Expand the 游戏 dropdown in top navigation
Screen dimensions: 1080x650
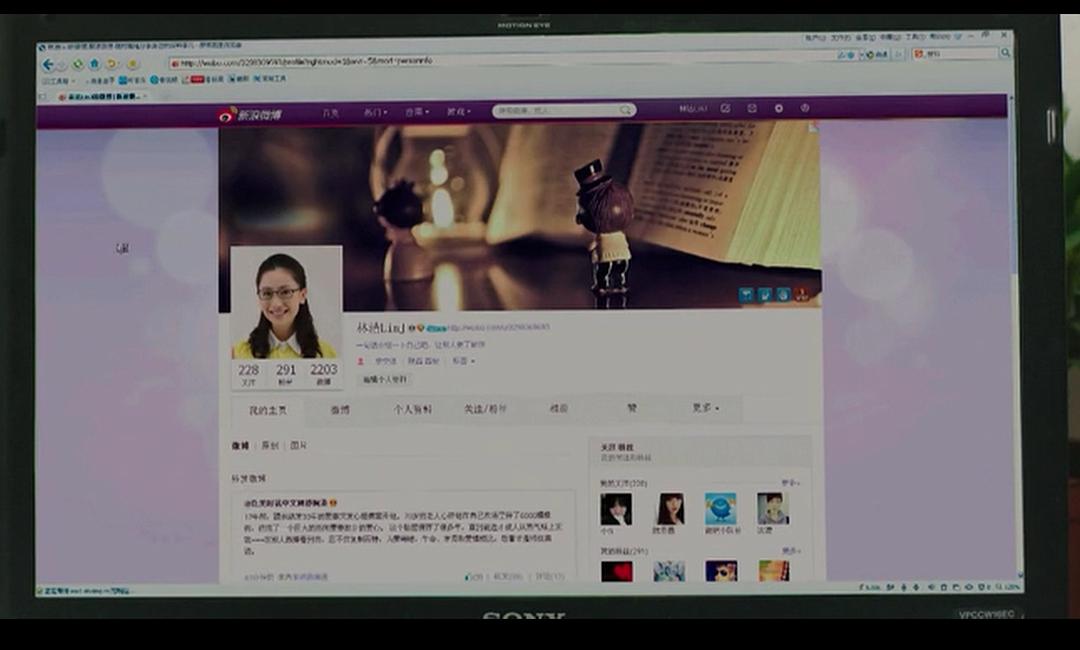tap(458, 112)
